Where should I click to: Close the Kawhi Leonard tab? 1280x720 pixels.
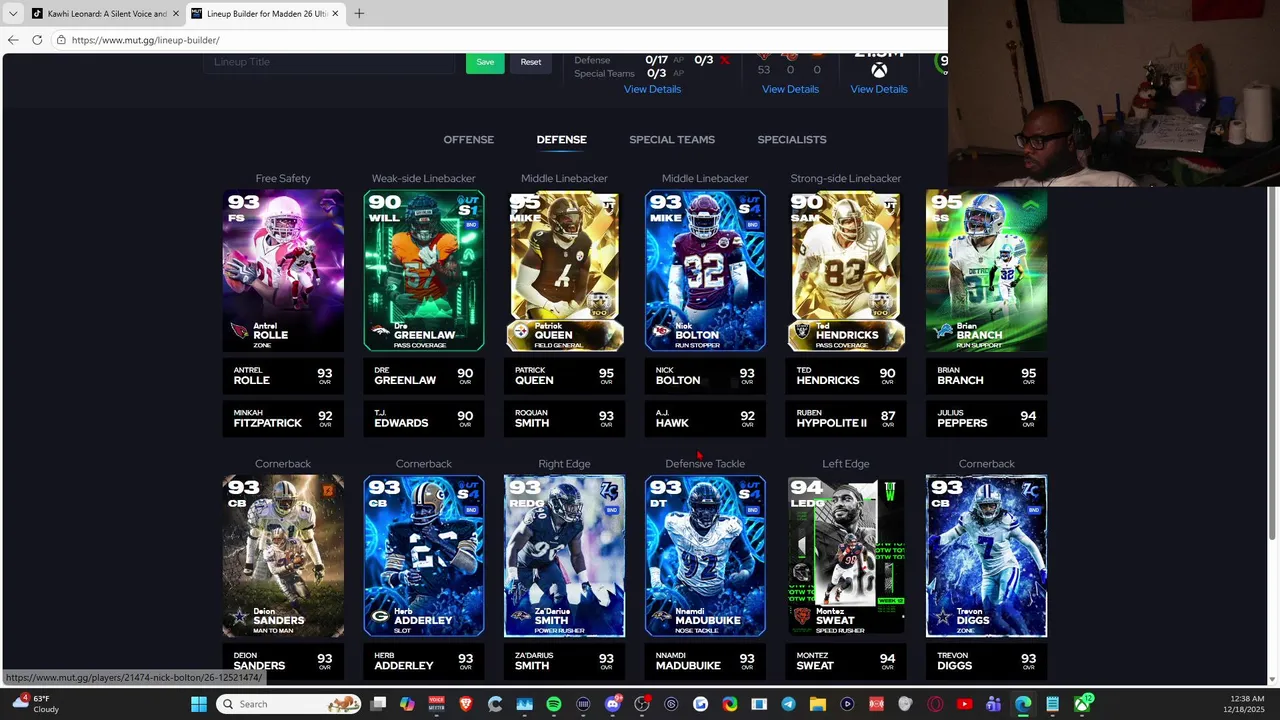point(176,14)
